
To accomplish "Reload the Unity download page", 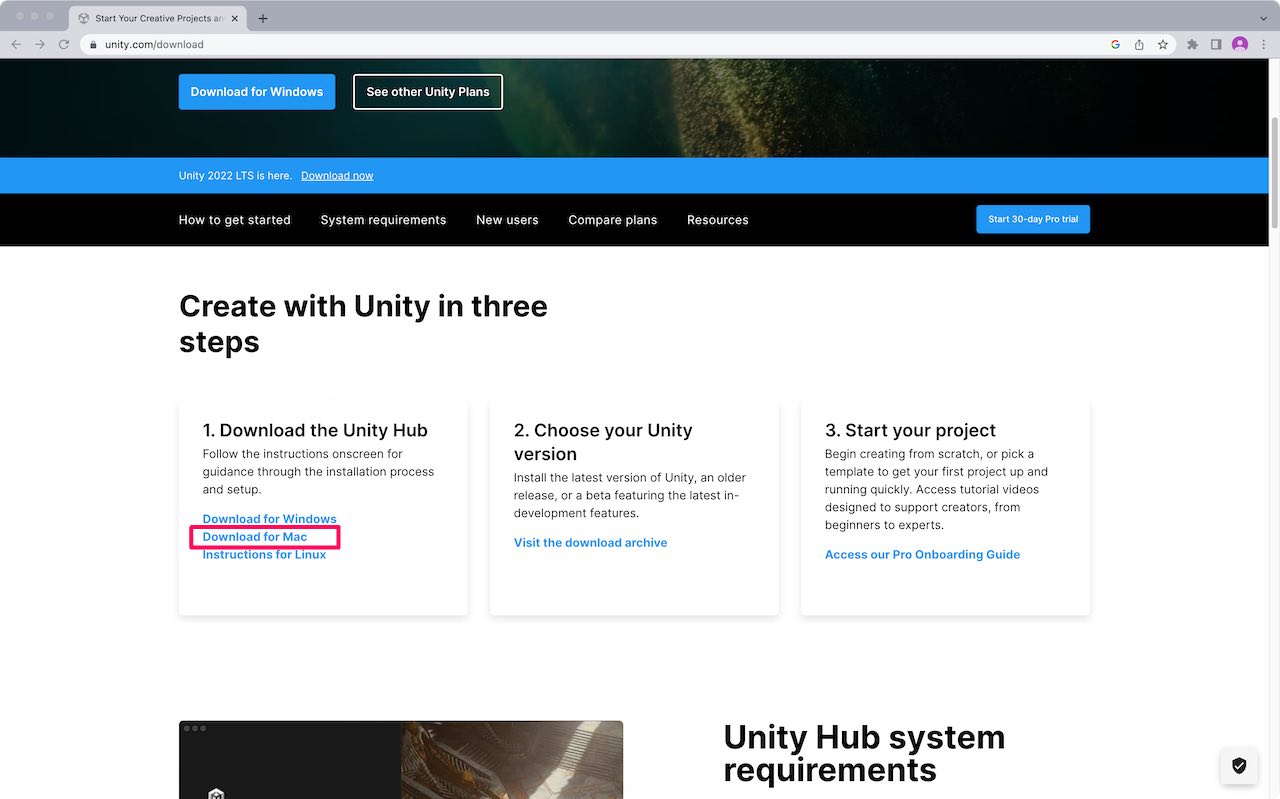I will pyautogui.click(x=64, y=44).
